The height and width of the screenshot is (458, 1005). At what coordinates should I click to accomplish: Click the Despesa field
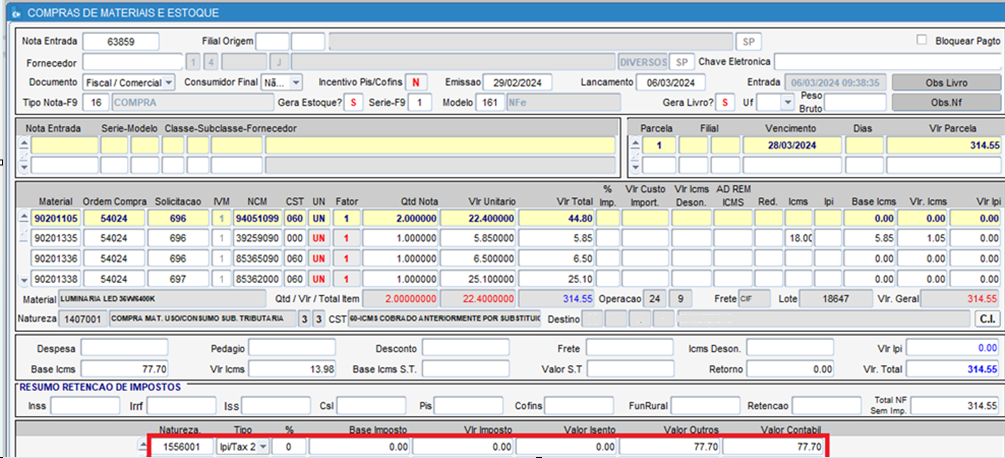[124, 348]
